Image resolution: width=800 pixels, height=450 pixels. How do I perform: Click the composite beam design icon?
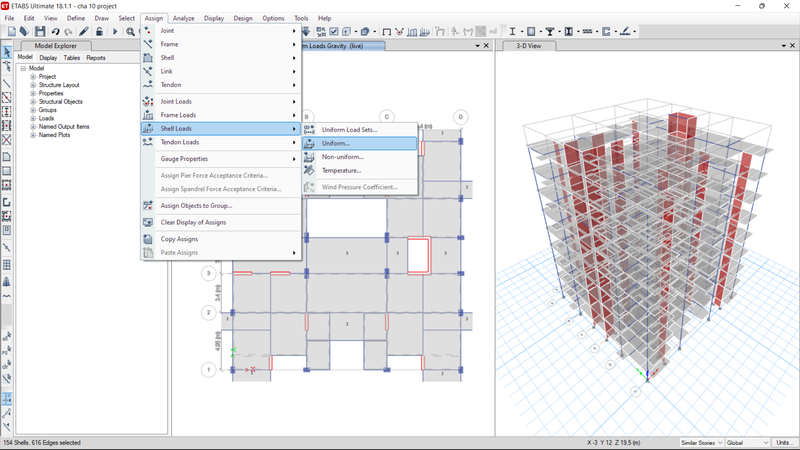pos(550,32)
